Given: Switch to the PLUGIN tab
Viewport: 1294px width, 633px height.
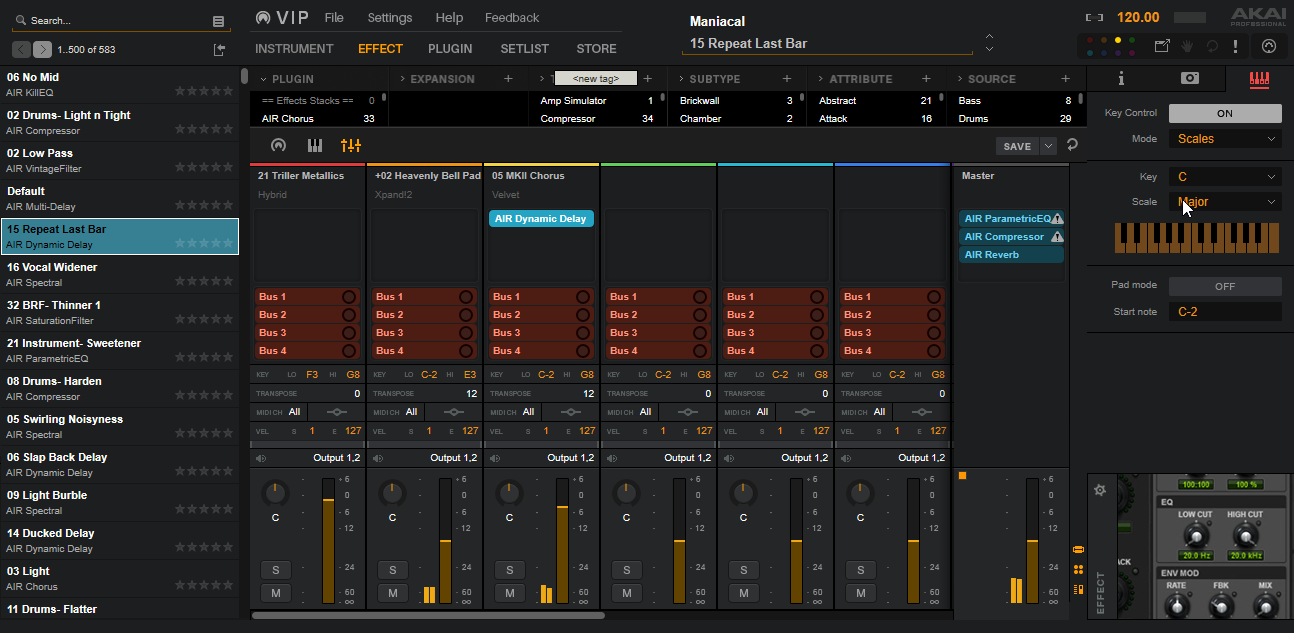Looking at the screenshot, I should (x=450, y=49).
